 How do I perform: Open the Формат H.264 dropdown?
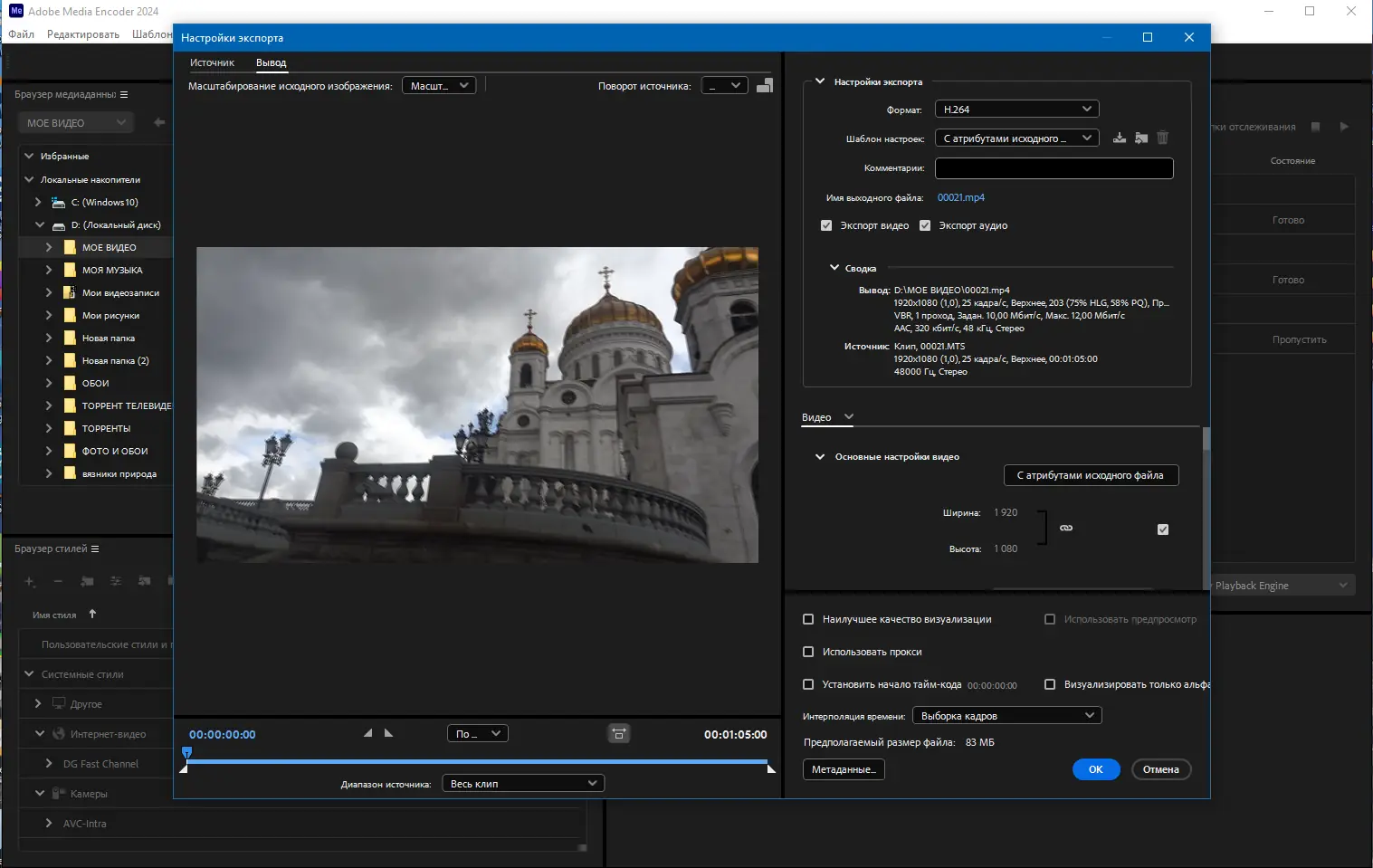[1016, 110]
